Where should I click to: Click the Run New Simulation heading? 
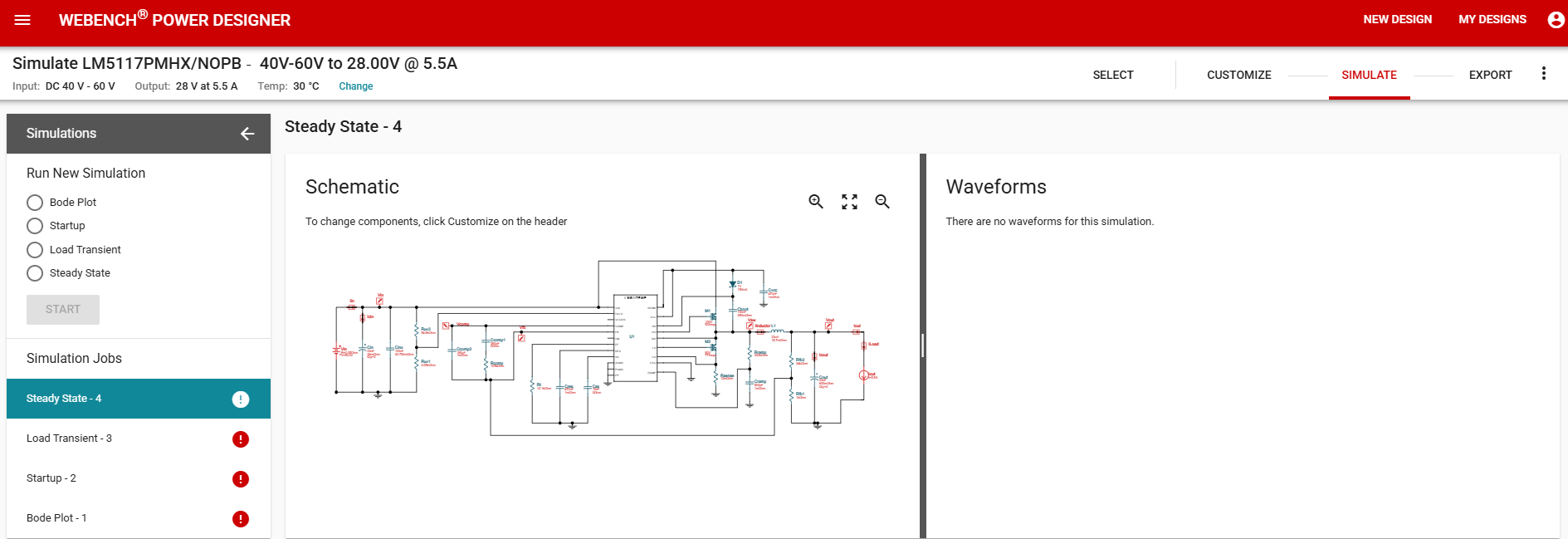pyautogui.click(x=85, y=173)
